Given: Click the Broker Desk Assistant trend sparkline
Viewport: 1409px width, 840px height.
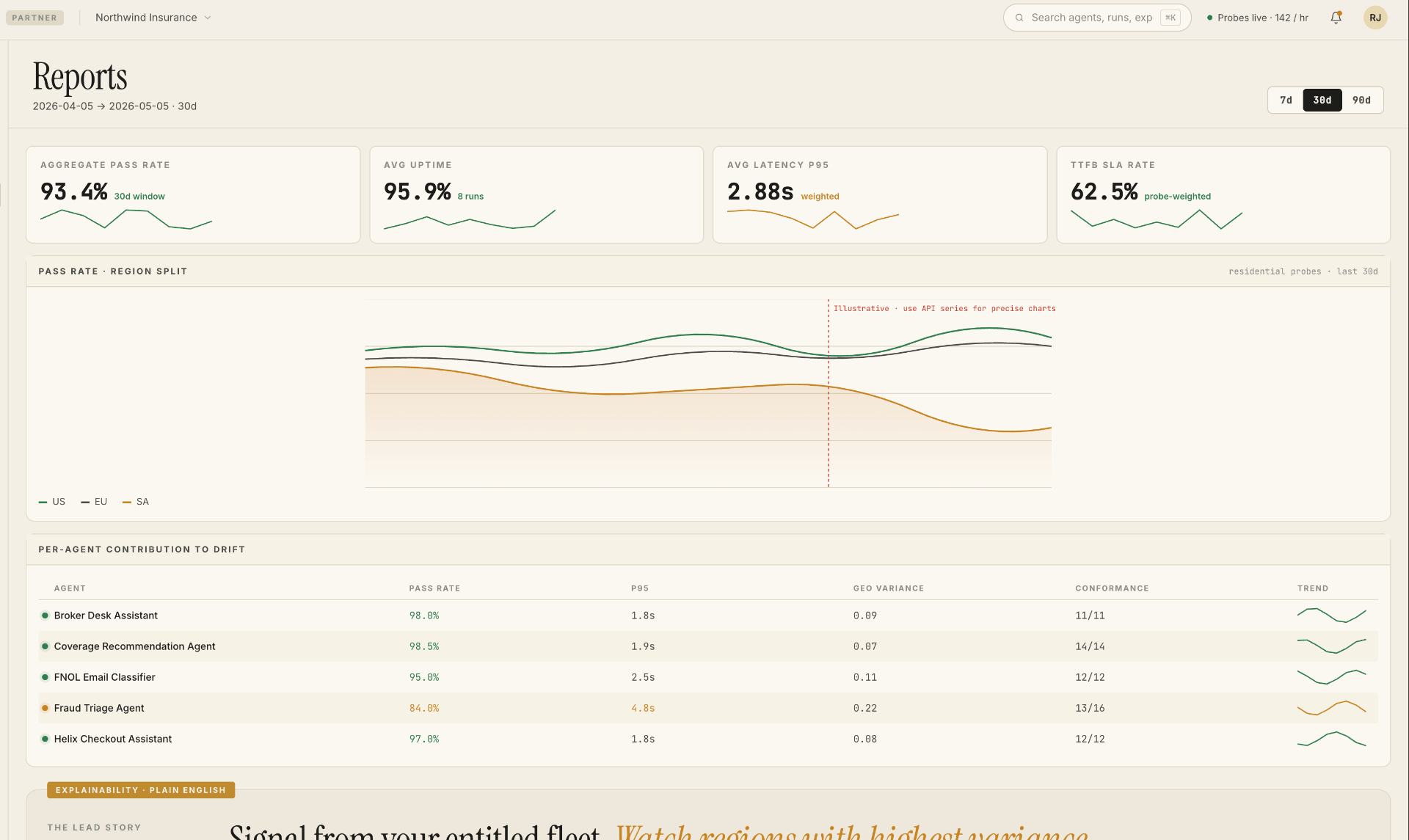Looking at the screenshot, I should pos(1332,615).
